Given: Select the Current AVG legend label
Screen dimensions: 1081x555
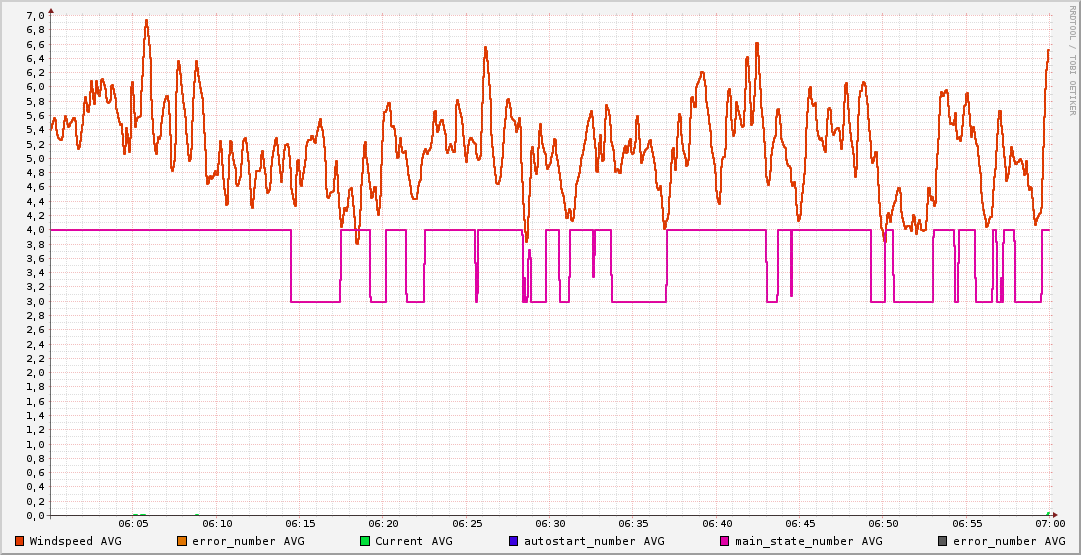Looking at the screenshot, I should pos(413,541).
